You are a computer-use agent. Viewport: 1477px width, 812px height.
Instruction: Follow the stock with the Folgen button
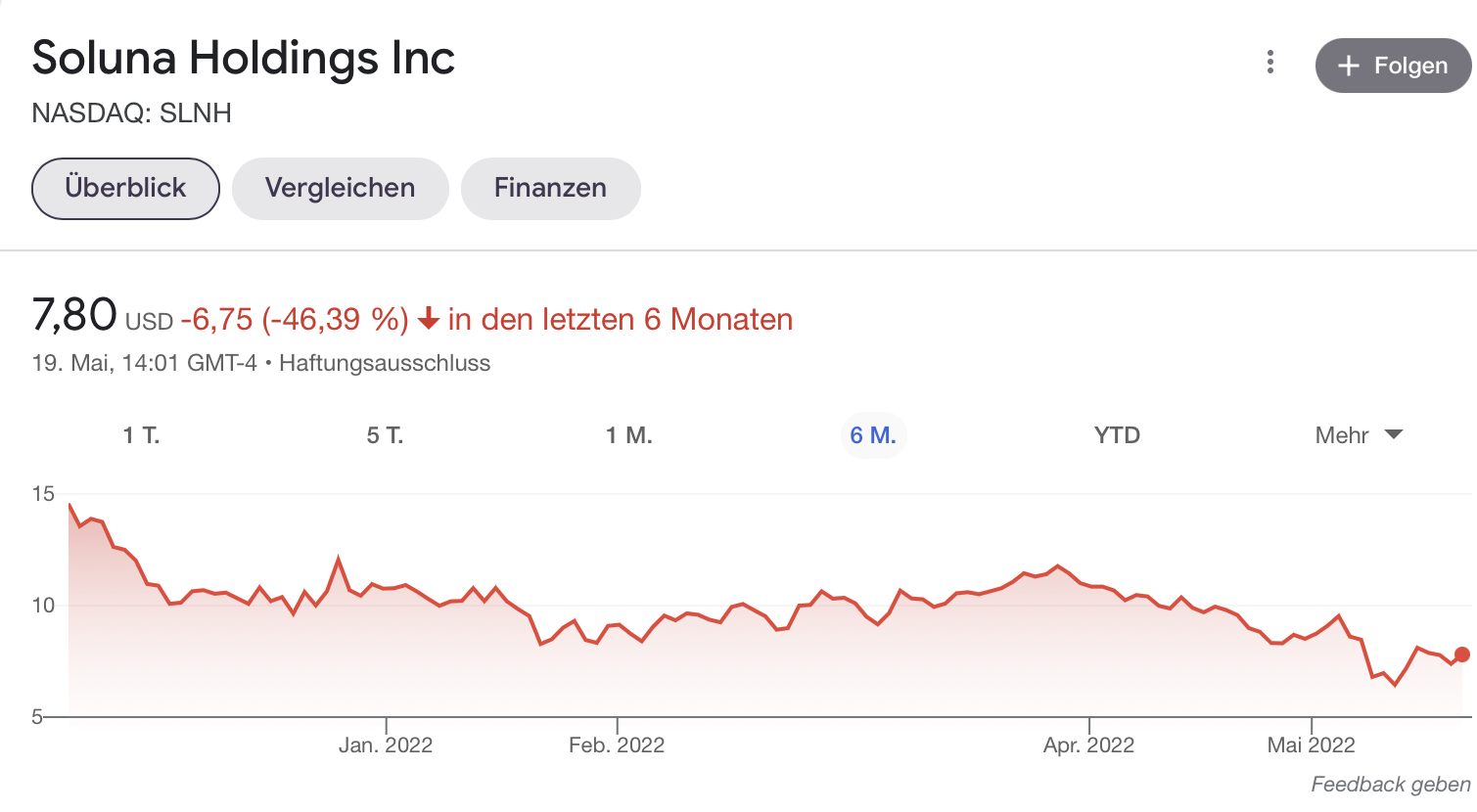point(1393,66)
